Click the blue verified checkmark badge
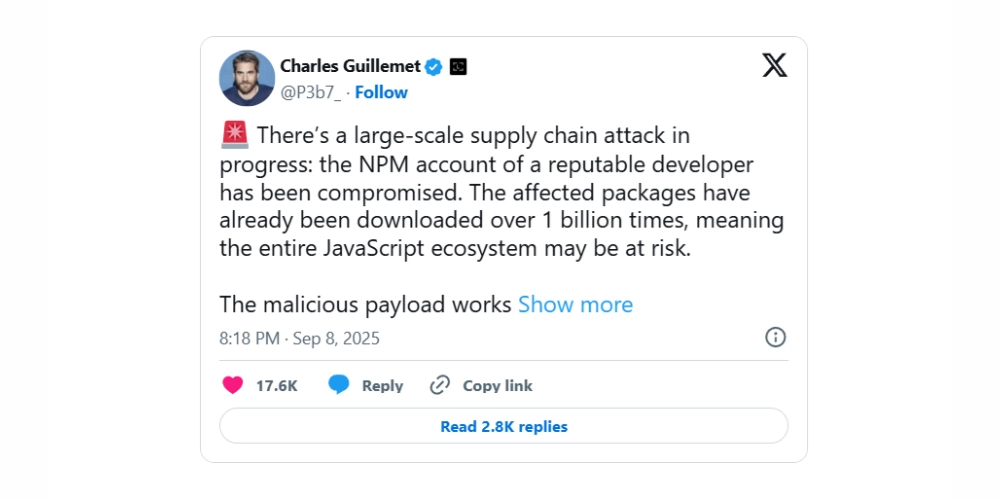 coord(434,67)
